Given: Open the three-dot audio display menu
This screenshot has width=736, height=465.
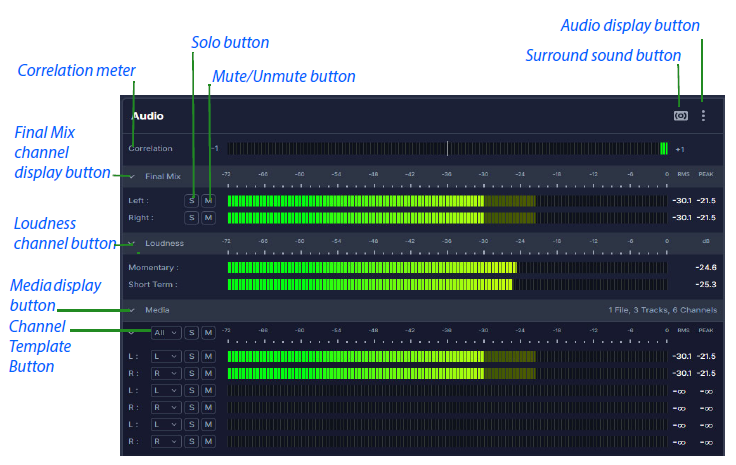Looking at the screenshot, I should click(x=703, y=115).
